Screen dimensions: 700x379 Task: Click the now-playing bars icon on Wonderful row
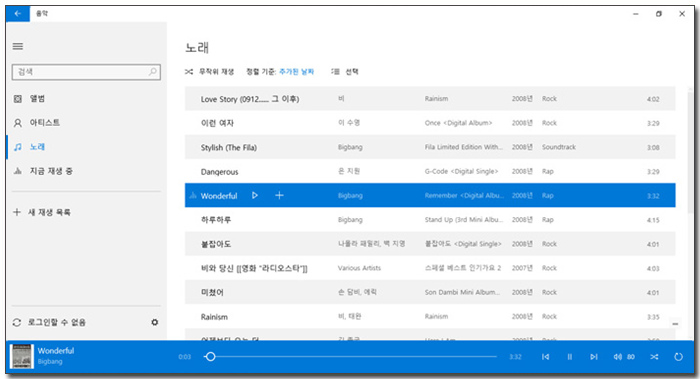(193, 196)
